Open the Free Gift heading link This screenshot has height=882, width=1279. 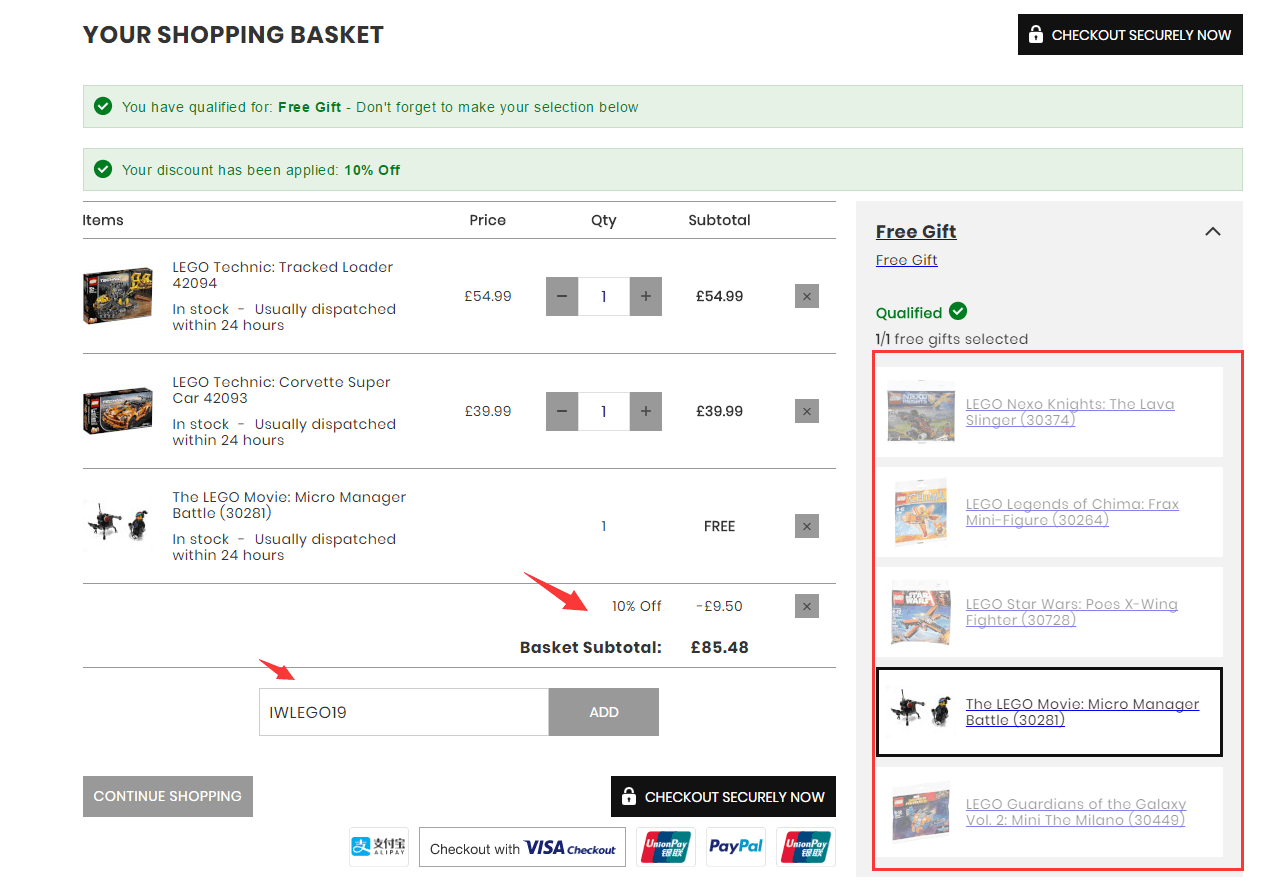tap(916, 232)
